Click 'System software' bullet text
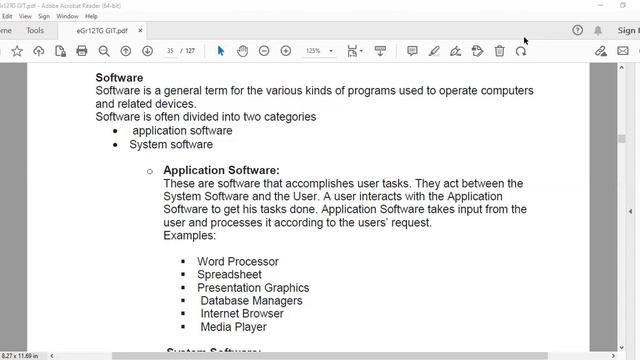 171,144
